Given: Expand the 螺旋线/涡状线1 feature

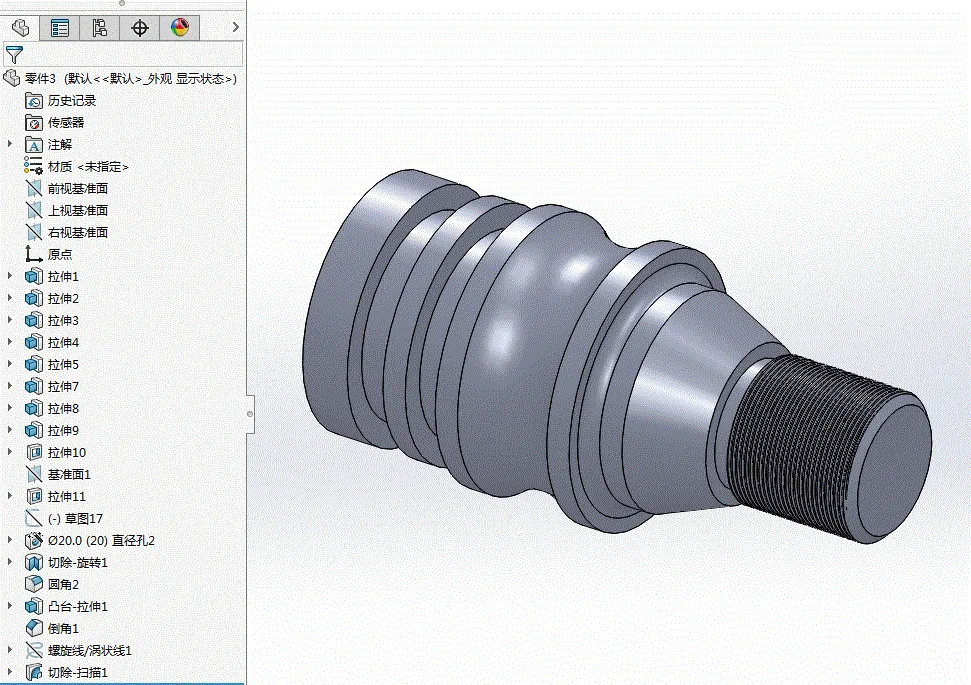Looking at the screenshot, I should click(9, 650).
